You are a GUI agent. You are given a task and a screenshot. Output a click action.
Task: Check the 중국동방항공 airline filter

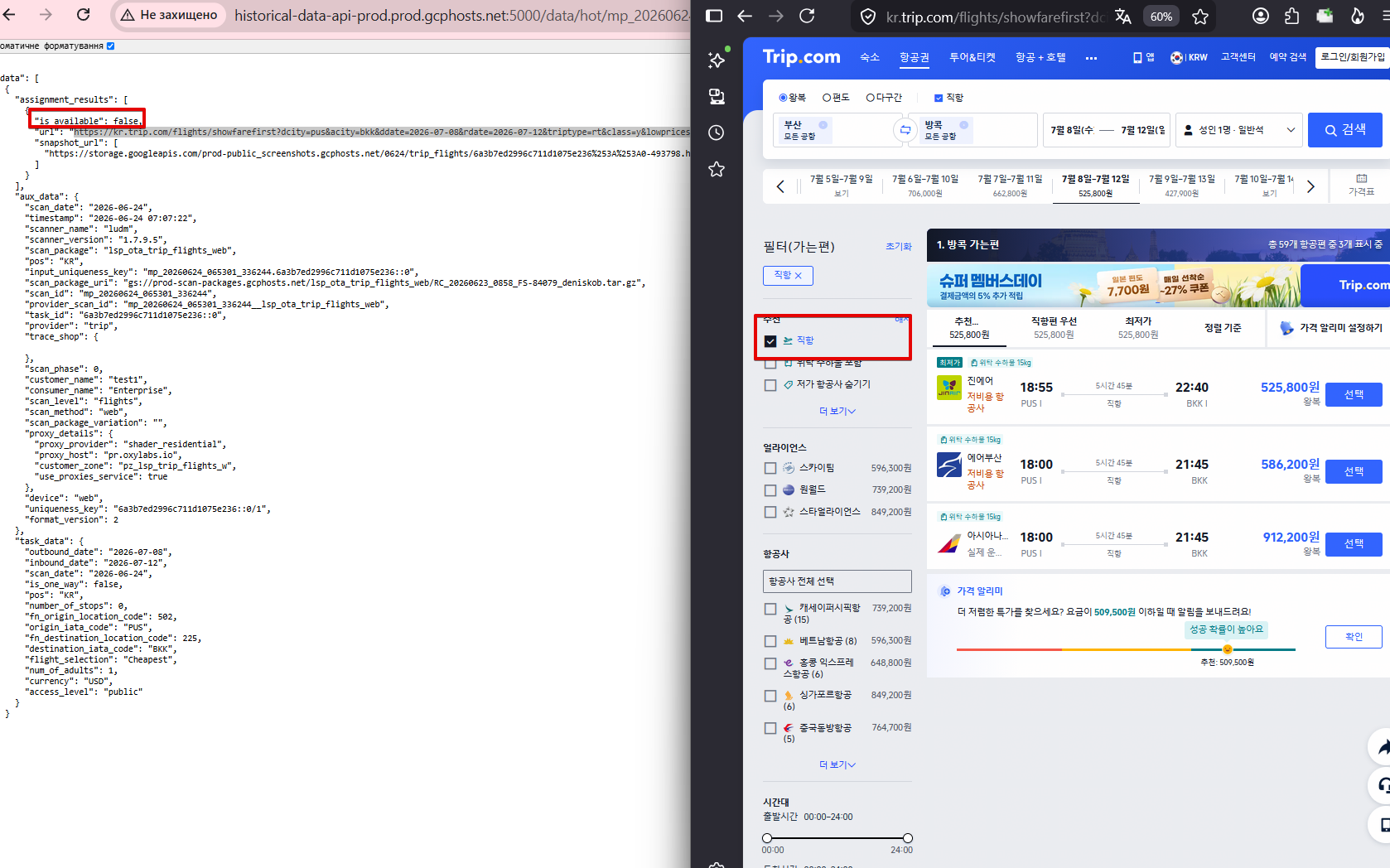(770, 729)
